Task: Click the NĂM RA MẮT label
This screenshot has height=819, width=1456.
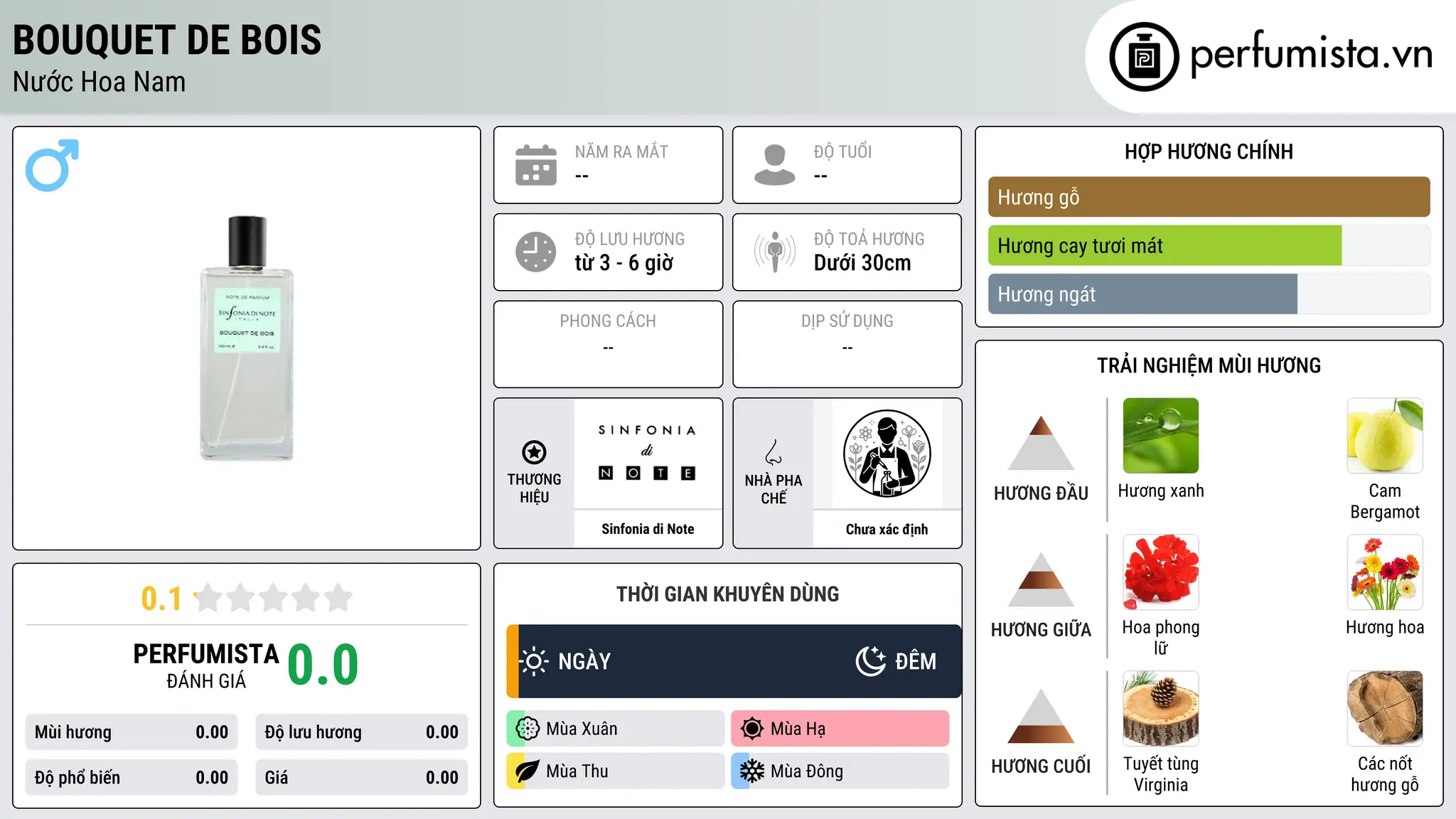Action: [x=621, y=151]
